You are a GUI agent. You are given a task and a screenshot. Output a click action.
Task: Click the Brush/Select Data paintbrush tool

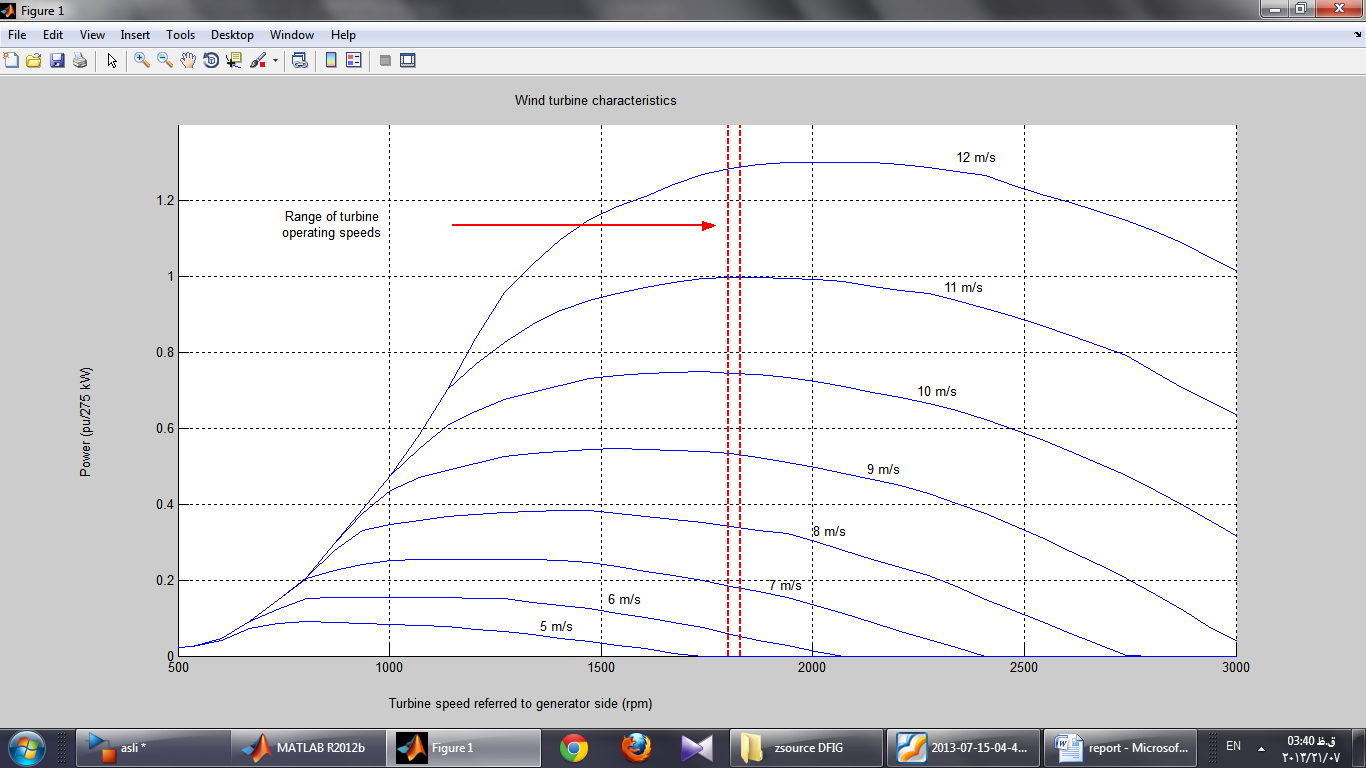click(257, 61)
